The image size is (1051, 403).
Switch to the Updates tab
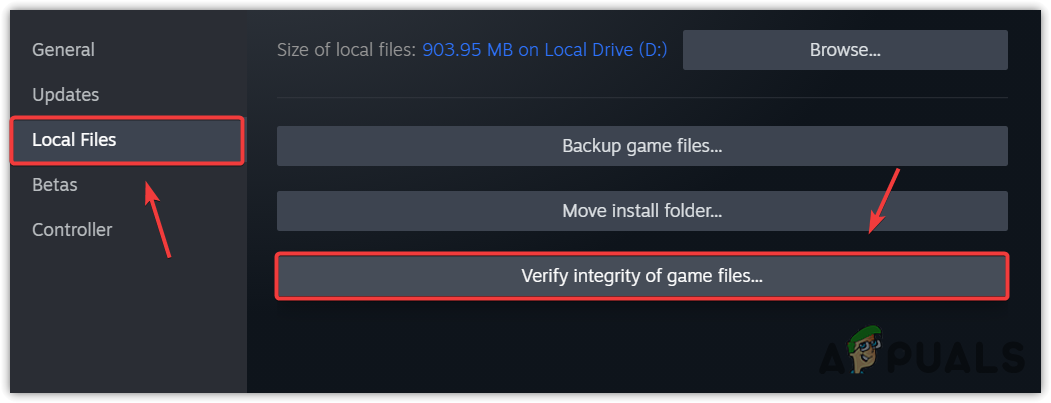click(66, 95)
